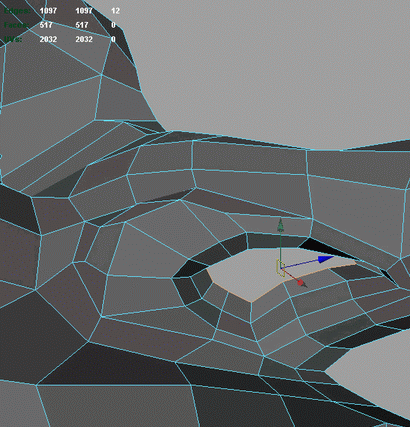
Task: Grab the green Y-axis arrow of move manipulator
Action: point(281,225)
